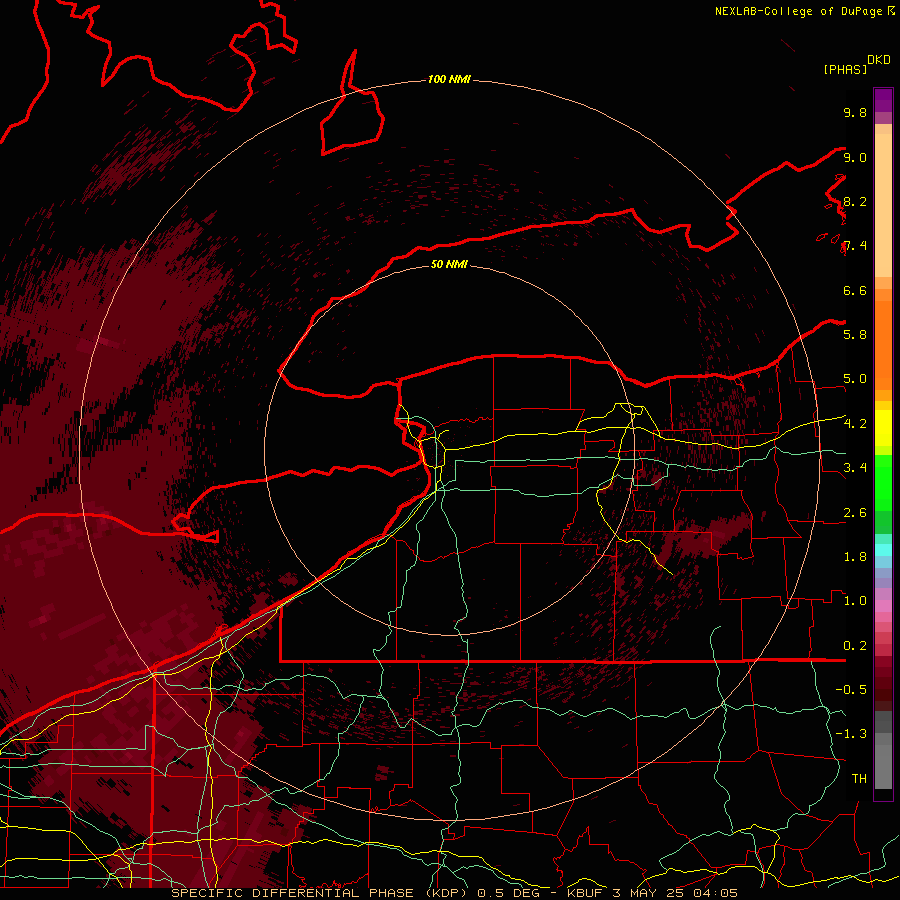Click the 50 NMI range ring label
The height and width of the screenshot is (900, 900).
[x=449, y=264]
